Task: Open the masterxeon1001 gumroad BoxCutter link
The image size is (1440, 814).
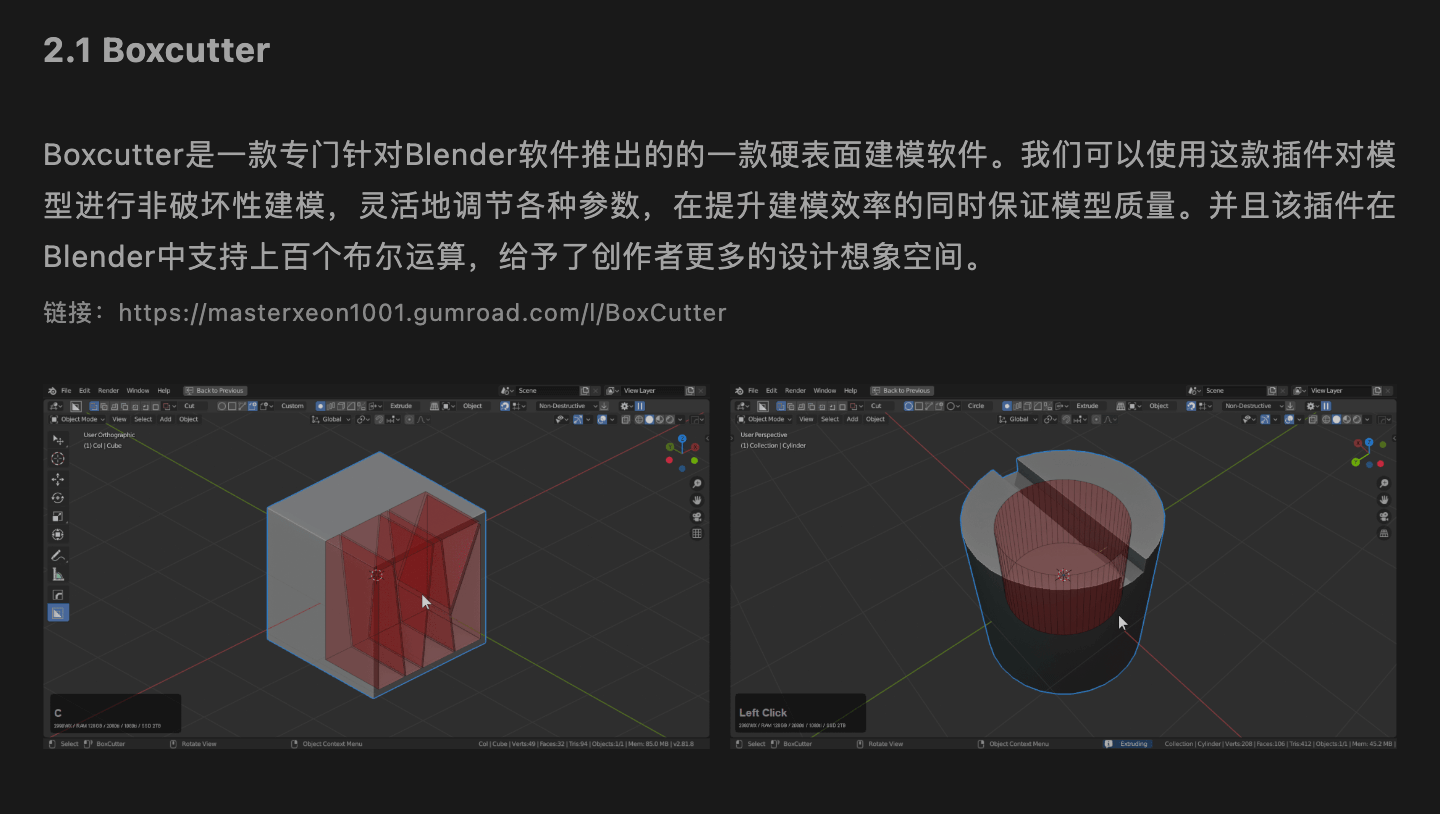Action: coord(422,313)
